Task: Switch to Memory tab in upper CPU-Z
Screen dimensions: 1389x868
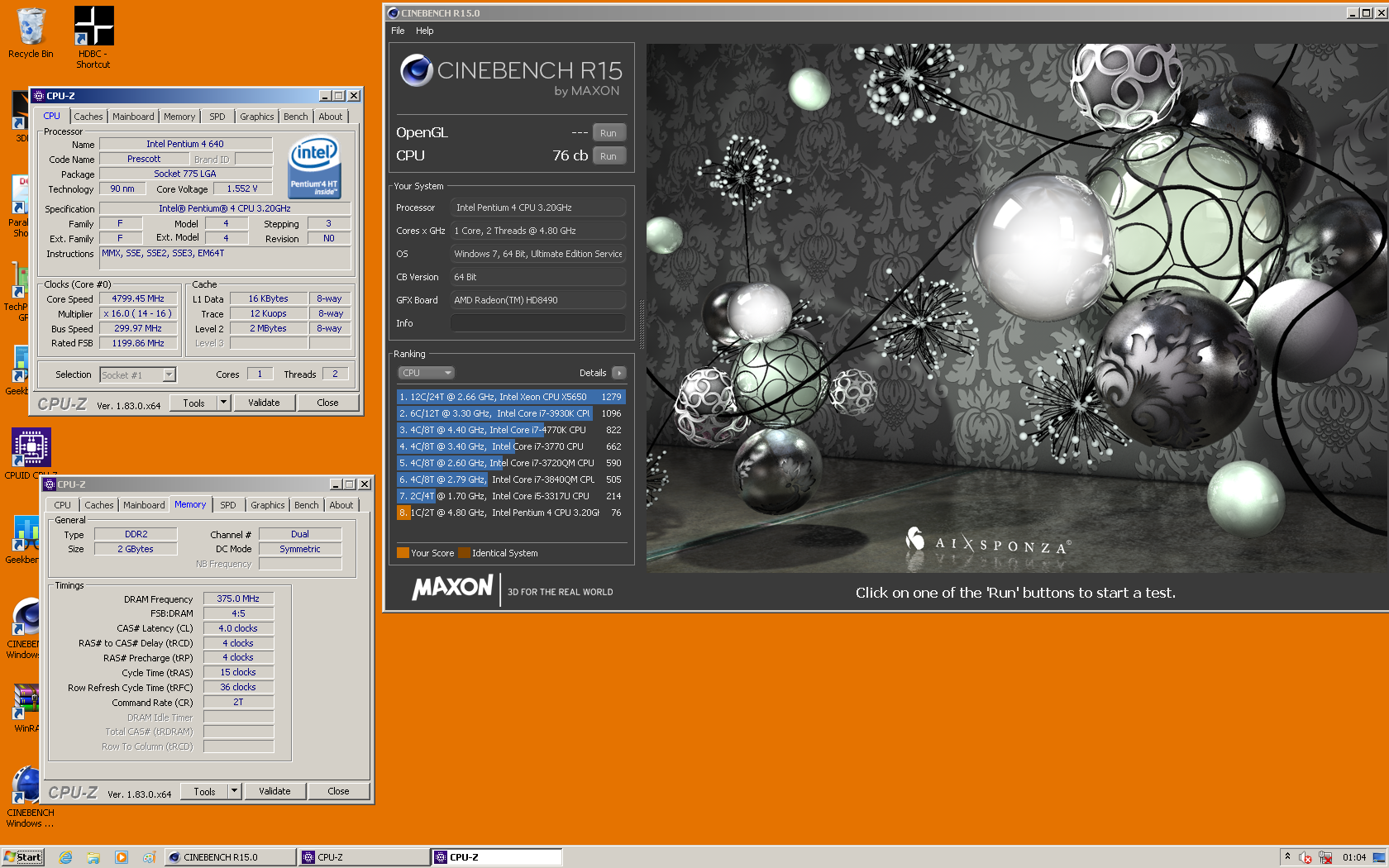Action: [x=179, y=117]
